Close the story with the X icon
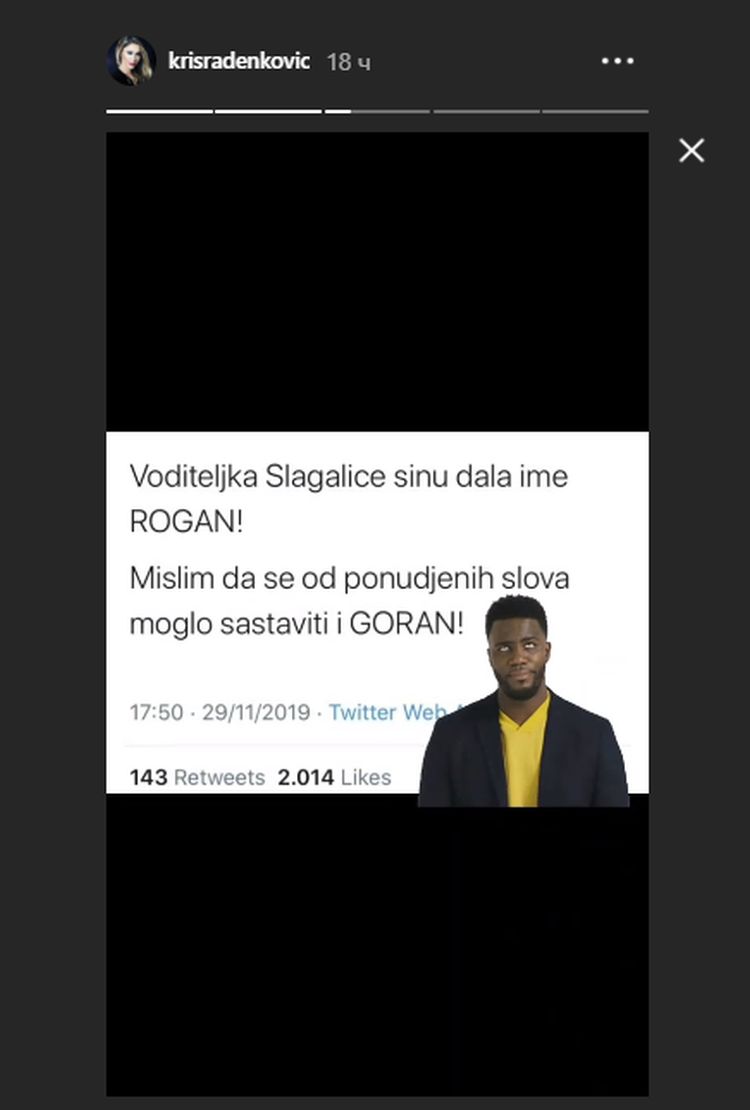This screenshot has height=1110, width=750. 691,150
